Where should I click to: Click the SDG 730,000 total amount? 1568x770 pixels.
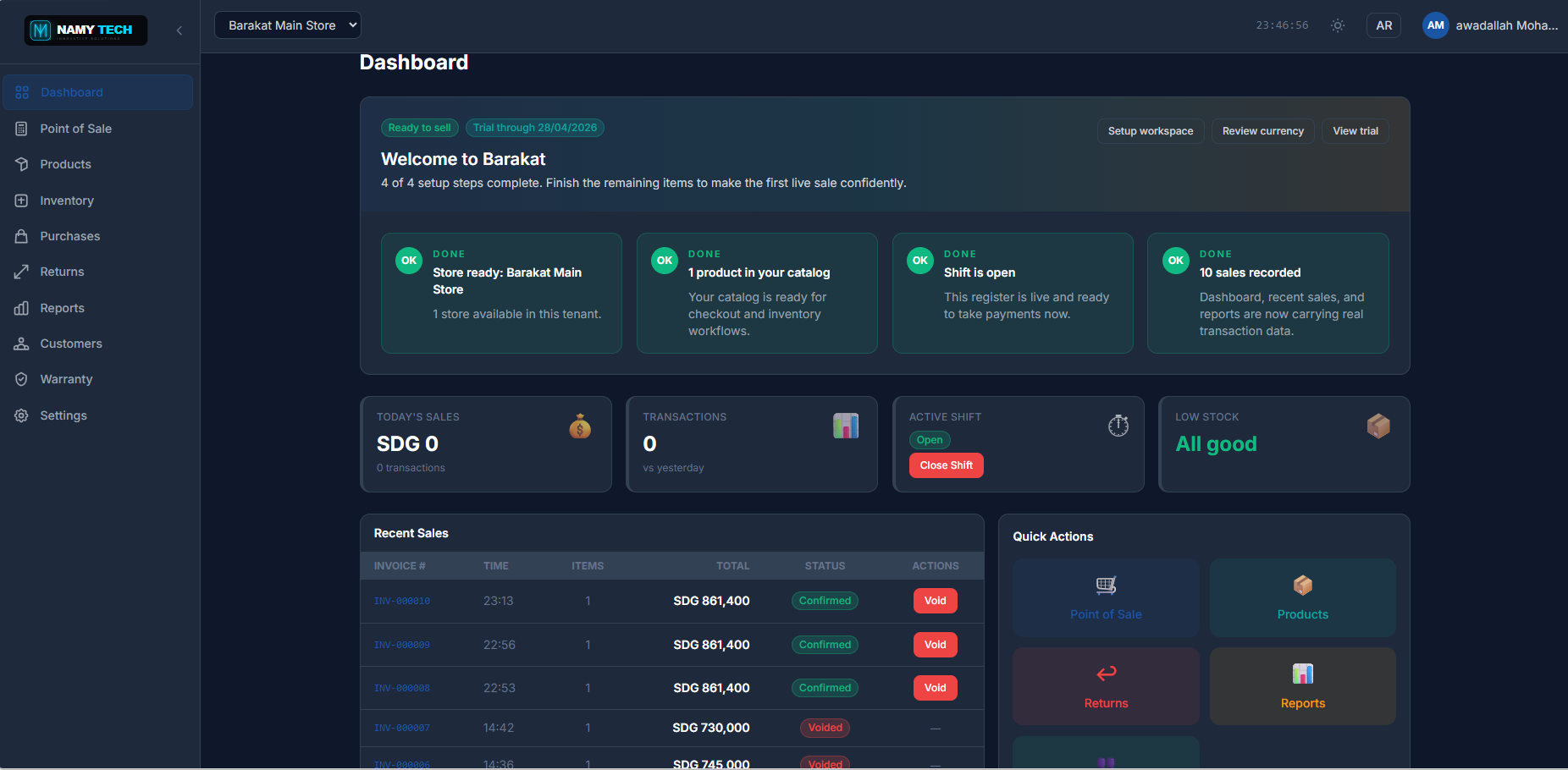(x=711, y=728)
